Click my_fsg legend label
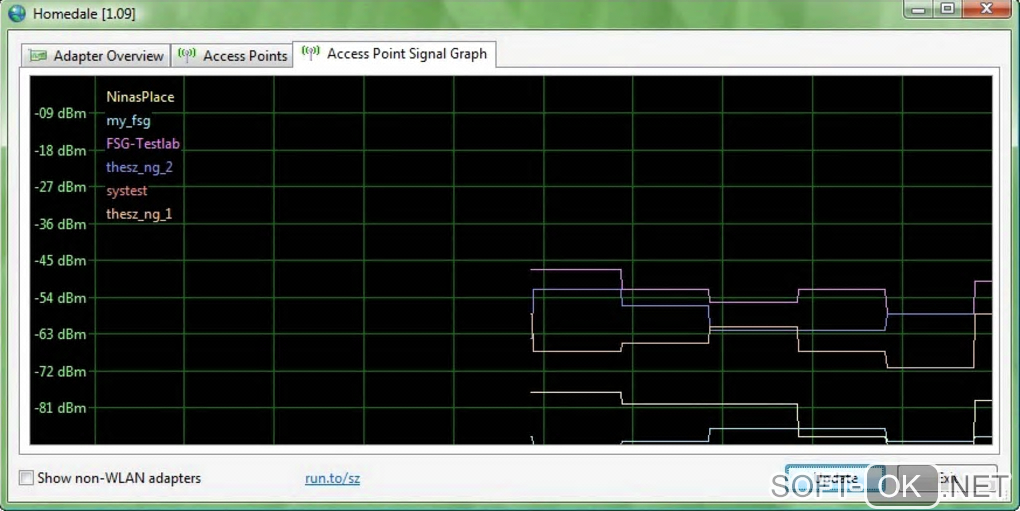1020x511 pixels. click(x=128, y=121)
